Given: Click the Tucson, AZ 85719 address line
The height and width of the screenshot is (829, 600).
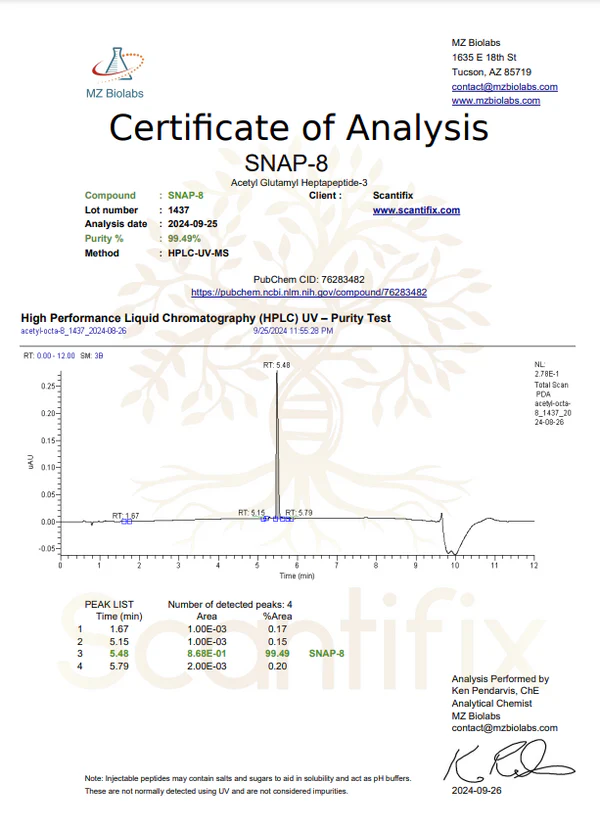Looking at the screenshot, I should pos(491,72).
